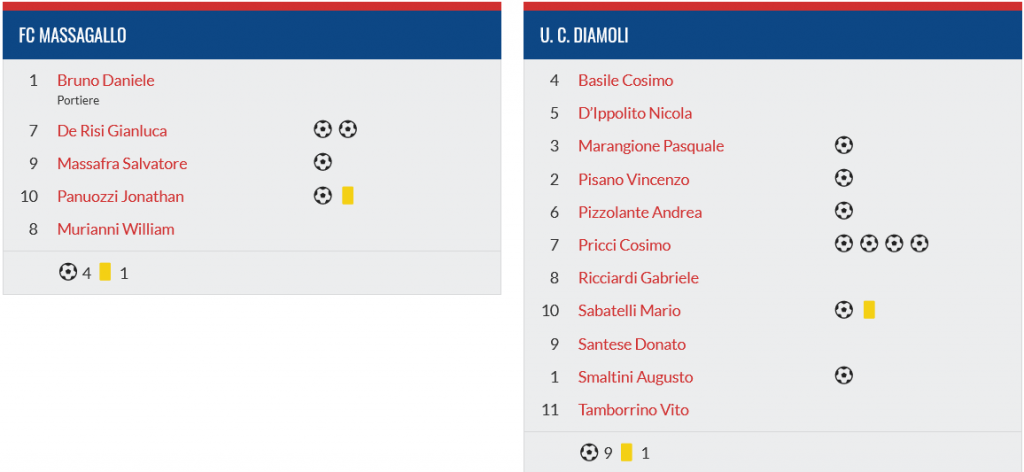The image size is (1024, 472).
Task: Click Smaltini Augusto's goal ball icon
Action: point(844,375)
